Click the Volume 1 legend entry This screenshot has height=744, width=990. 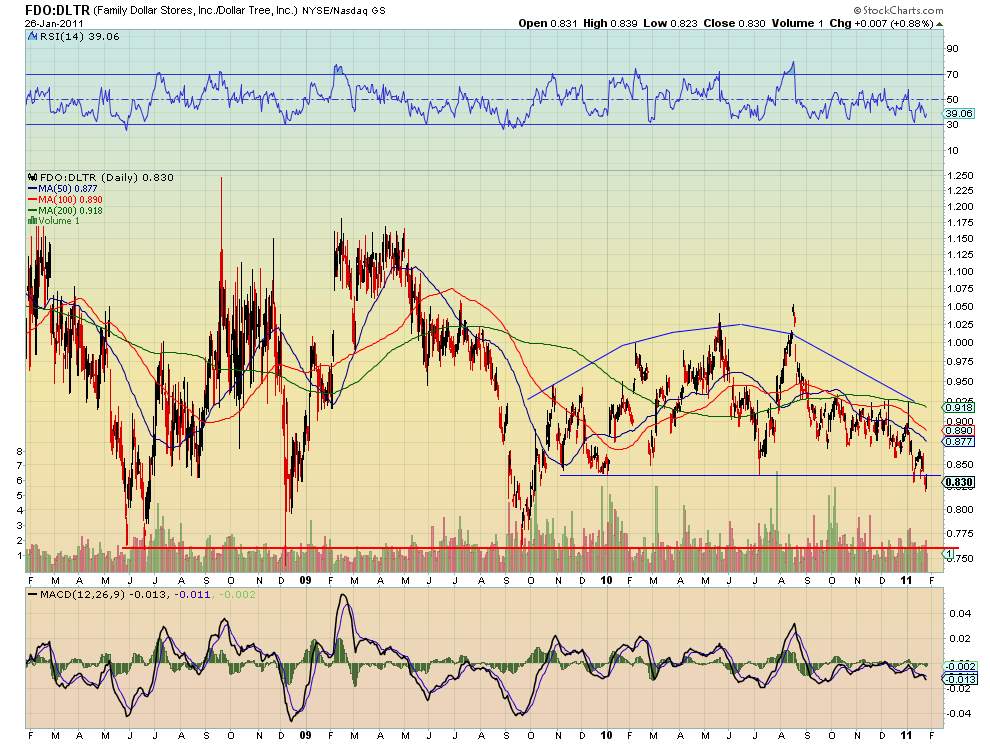point(59,221)
